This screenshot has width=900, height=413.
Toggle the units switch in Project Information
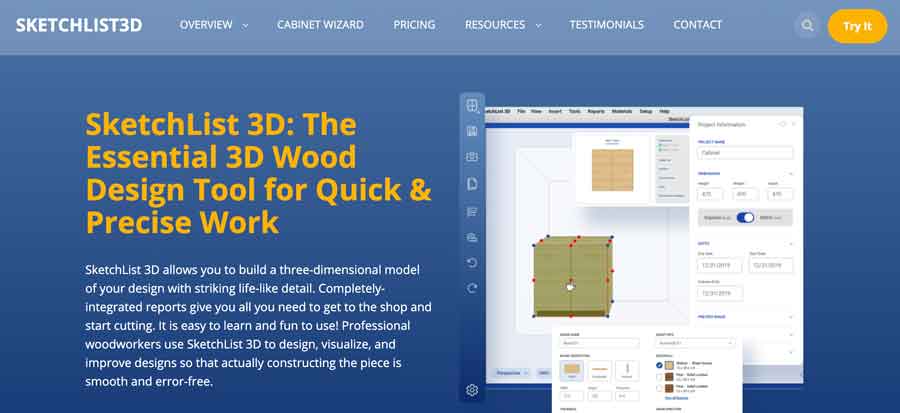[x=745, y=218]
